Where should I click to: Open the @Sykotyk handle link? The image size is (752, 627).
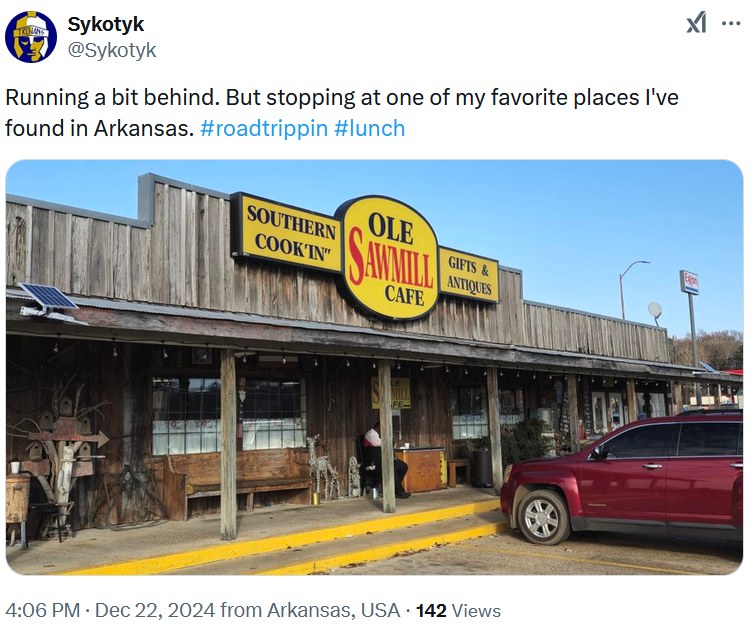coord(112,50)
